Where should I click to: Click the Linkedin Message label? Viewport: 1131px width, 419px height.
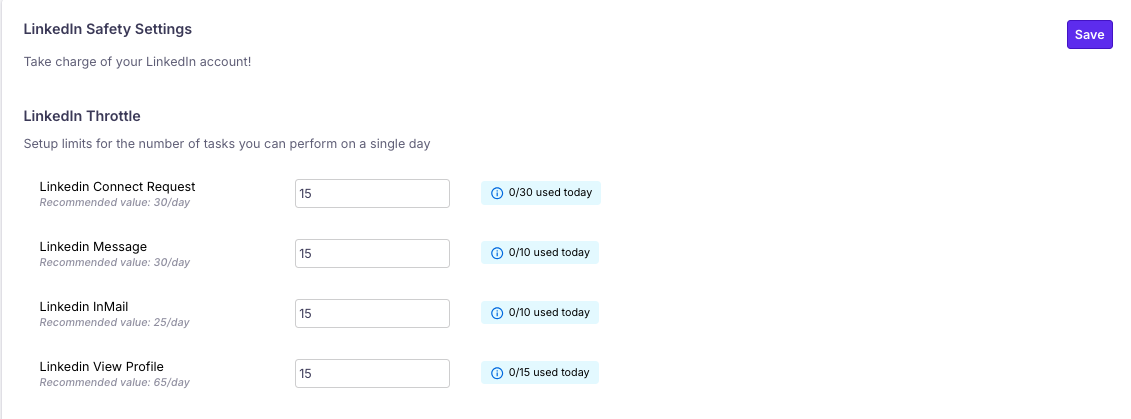(93, 246)
